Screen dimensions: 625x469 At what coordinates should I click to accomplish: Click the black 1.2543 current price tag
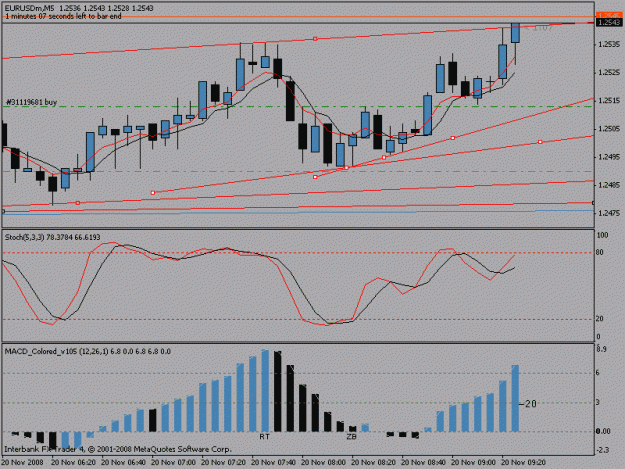[610, 23]
